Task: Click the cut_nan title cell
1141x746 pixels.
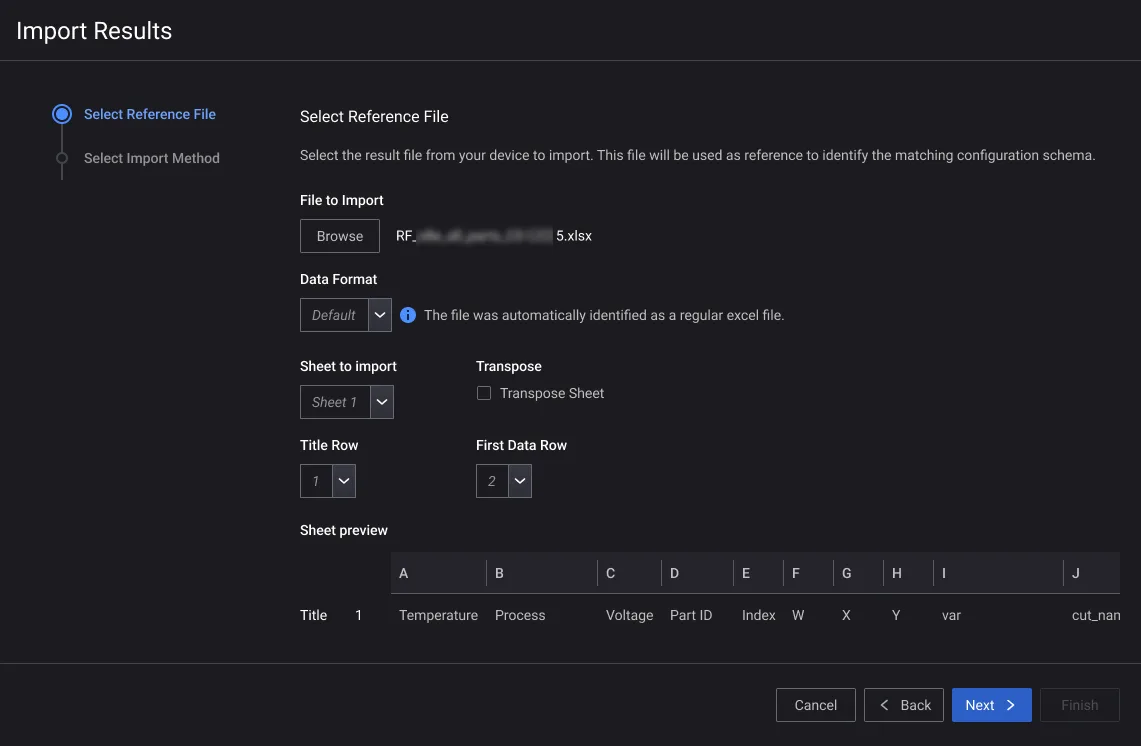Action: [1096, 615]
